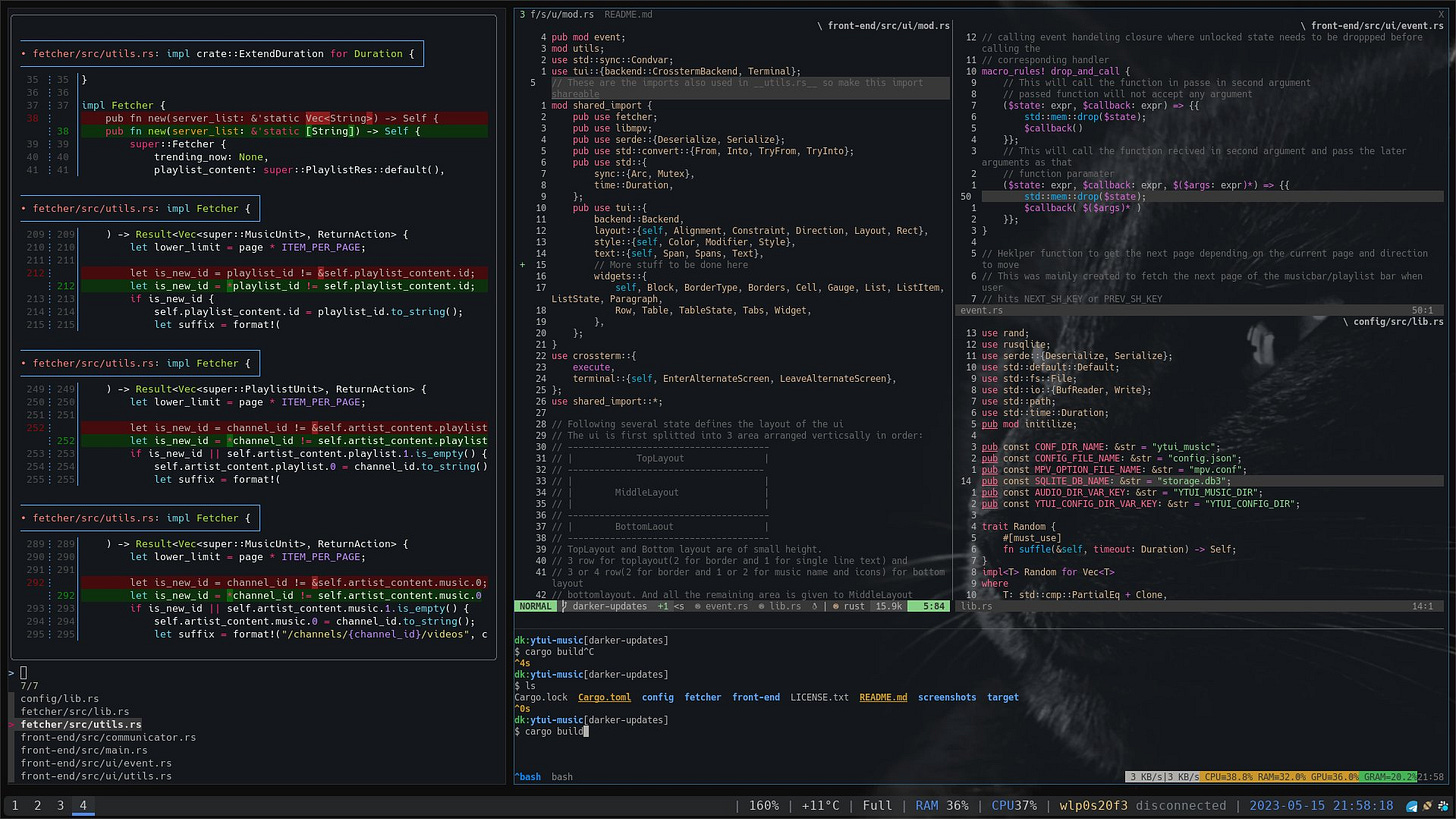Select active workspace 4

pyautogui.click(x=83, y=805)
